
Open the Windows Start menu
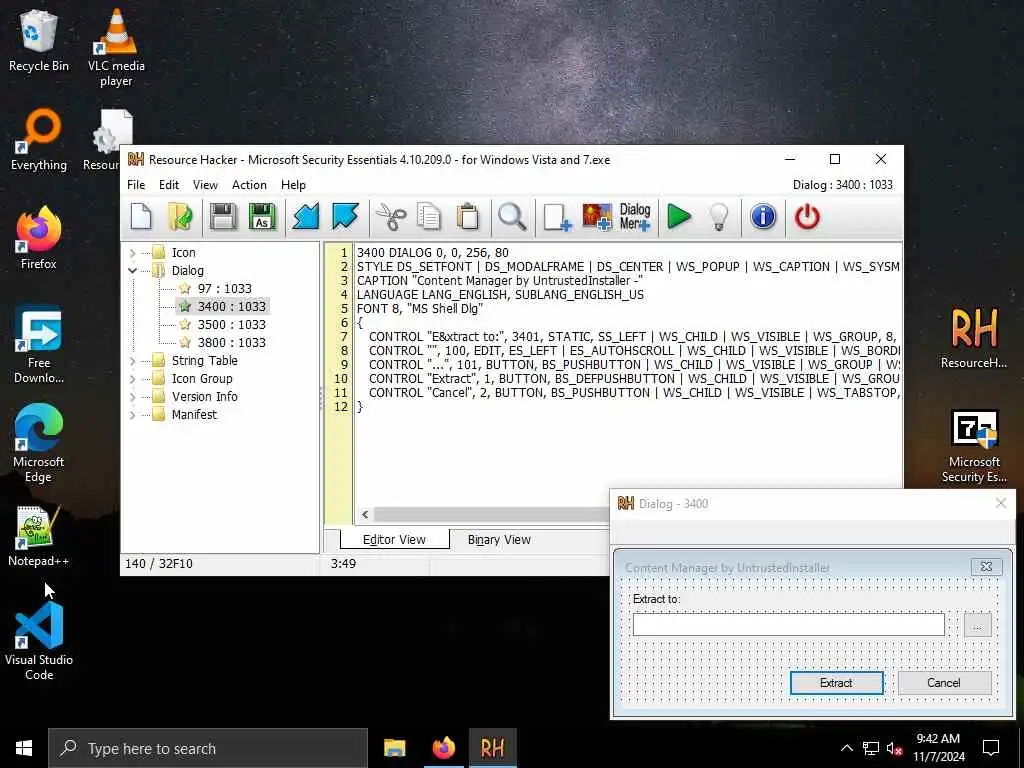[24, 748]
